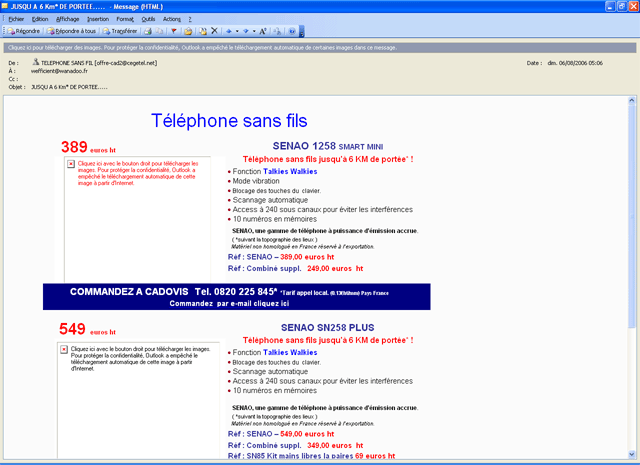This screenshot has height=465, width=640.
Task: Click the 389 euros ht price
Action: point(88,147)
